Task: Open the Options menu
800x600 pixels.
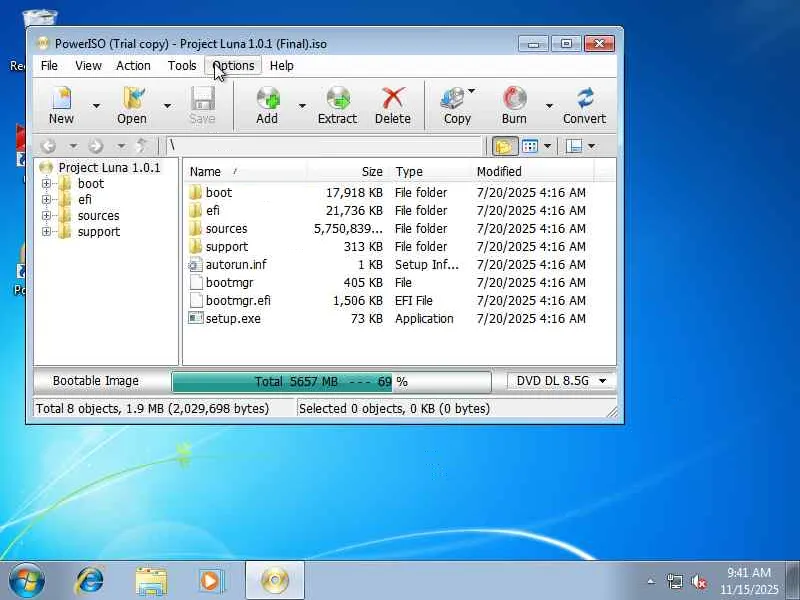Action: (233, 66)
